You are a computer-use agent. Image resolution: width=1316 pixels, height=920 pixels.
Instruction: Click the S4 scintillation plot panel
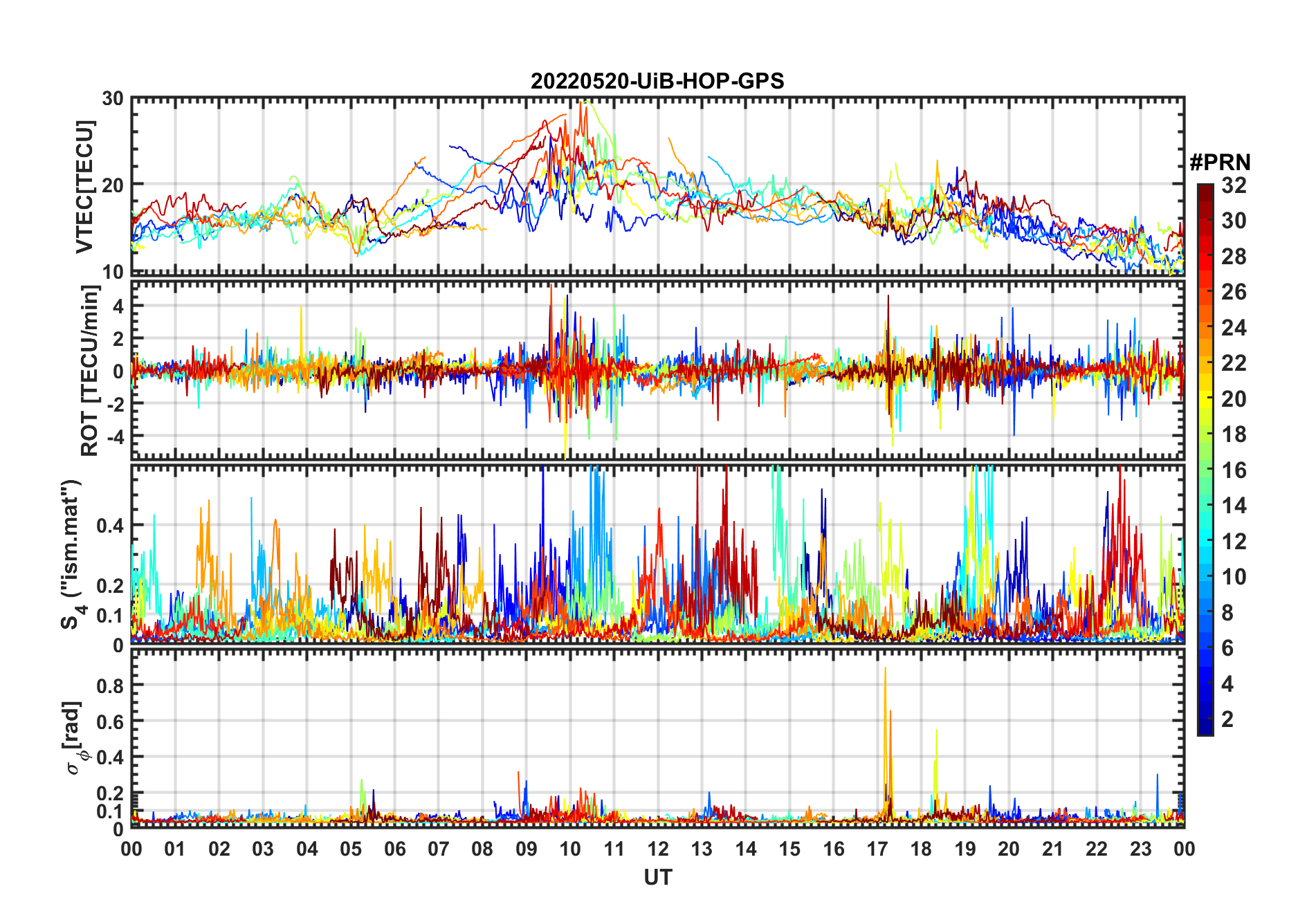pyautogui.click(x=657, y=554)
